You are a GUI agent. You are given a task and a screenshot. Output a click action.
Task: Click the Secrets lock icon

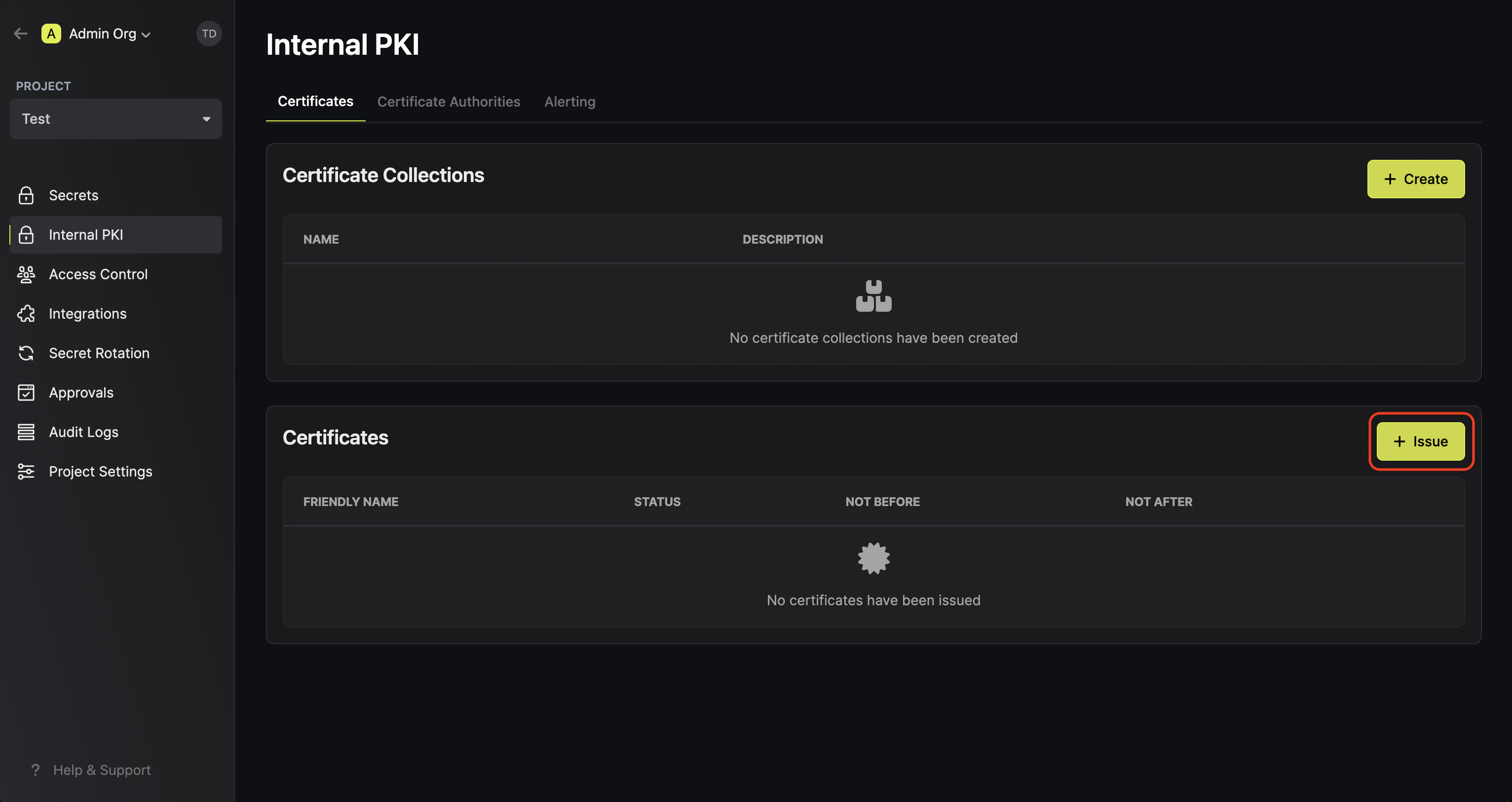point(26,195)
